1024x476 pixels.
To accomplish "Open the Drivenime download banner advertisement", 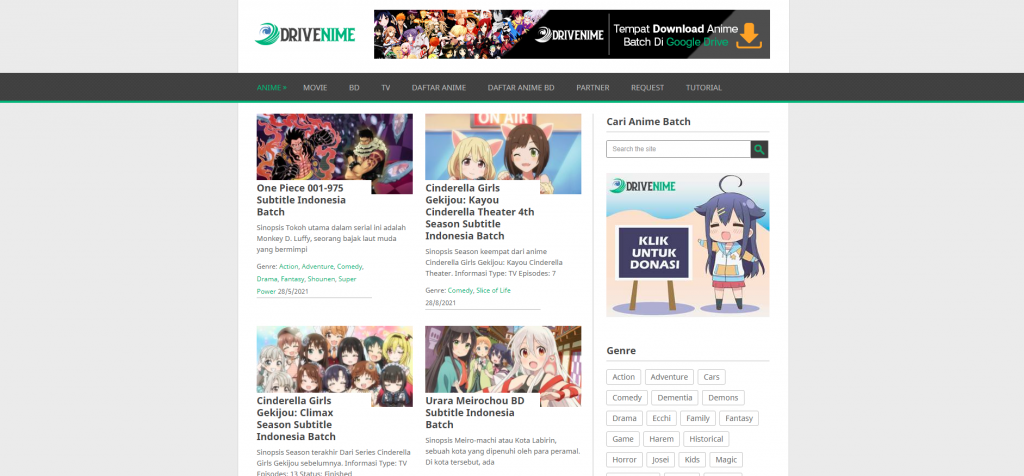I will click(571, 34).
